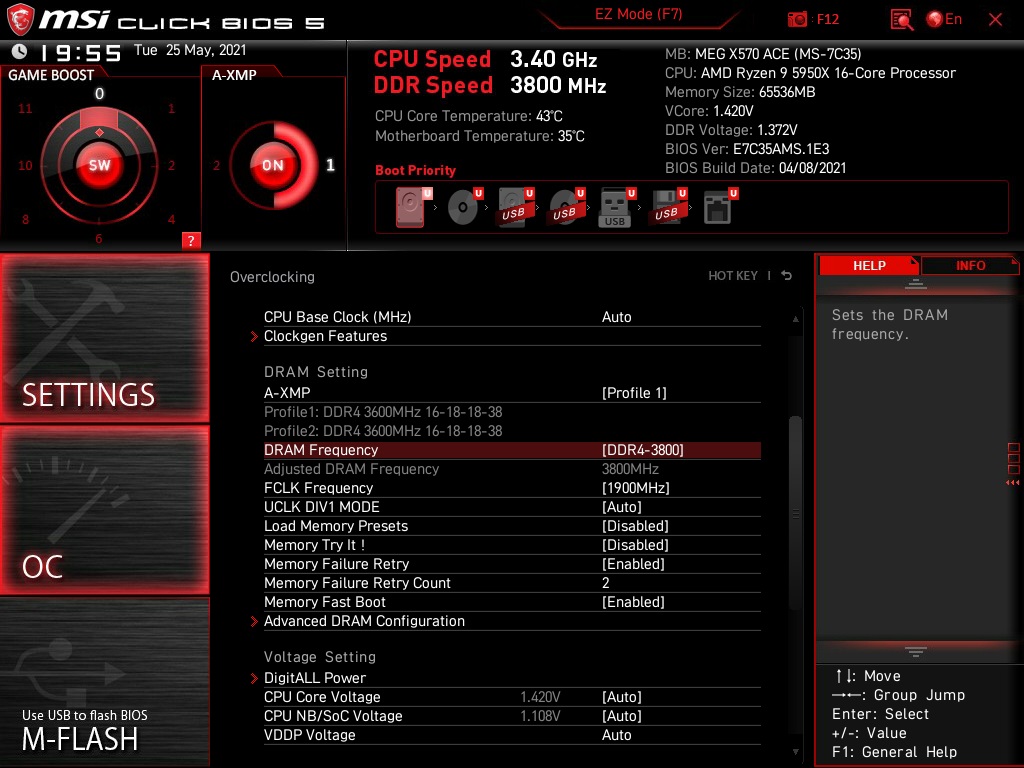Toggle the Game Boost SW knob

(99, 165)
